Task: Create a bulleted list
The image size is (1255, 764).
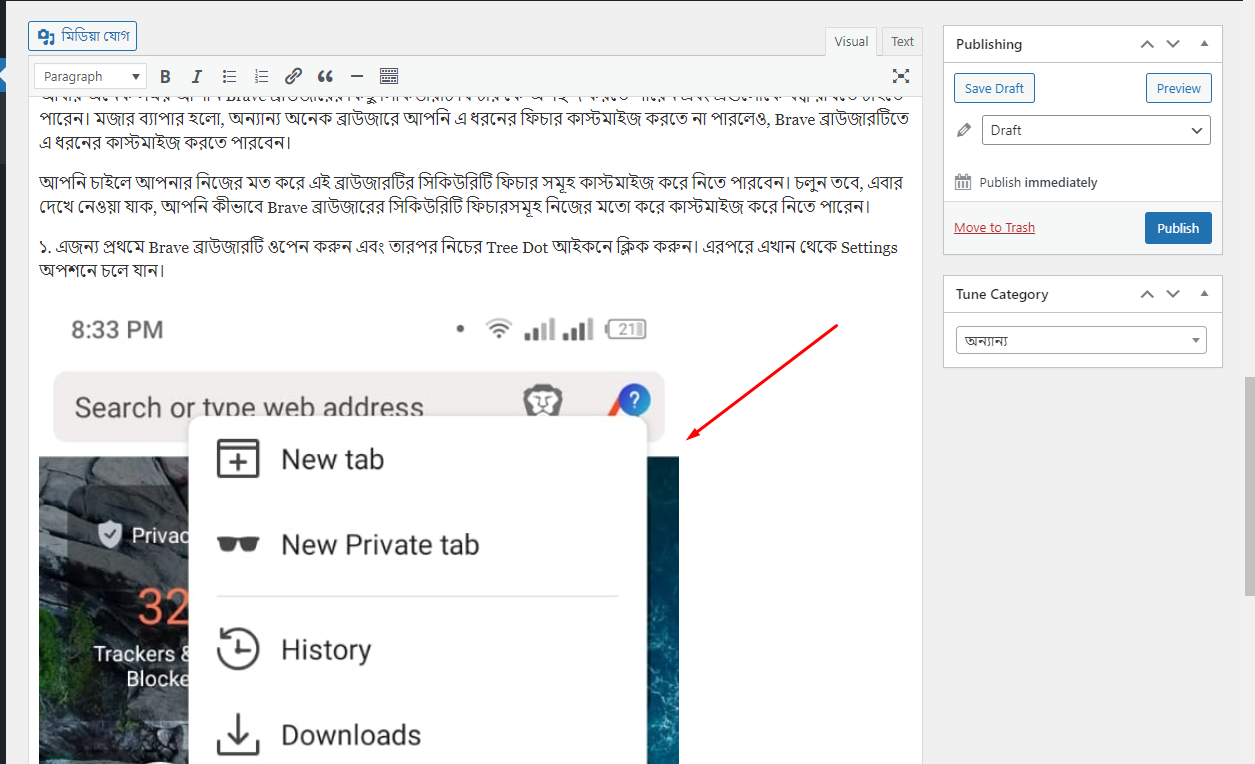Action: tap(229, 75)
